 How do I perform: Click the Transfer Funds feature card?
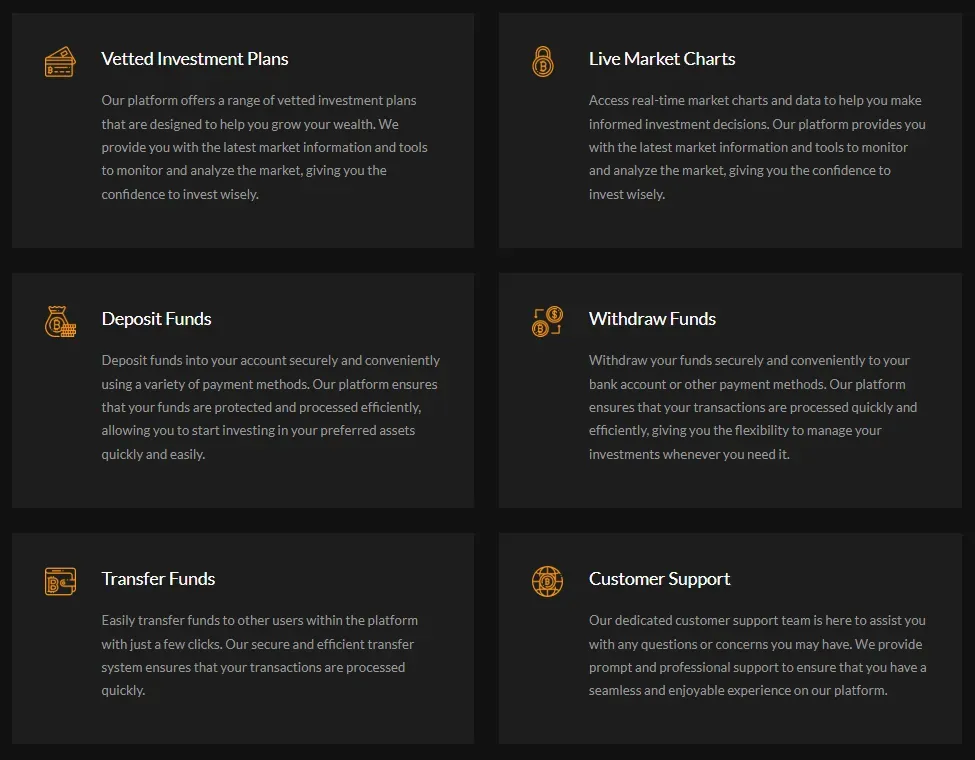tap(242, 638)
